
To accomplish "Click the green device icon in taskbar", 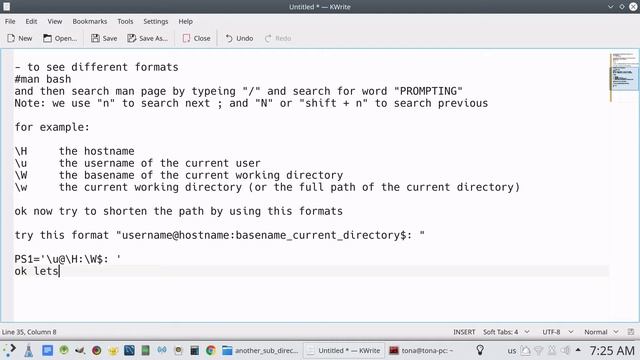I will (146, 350).
